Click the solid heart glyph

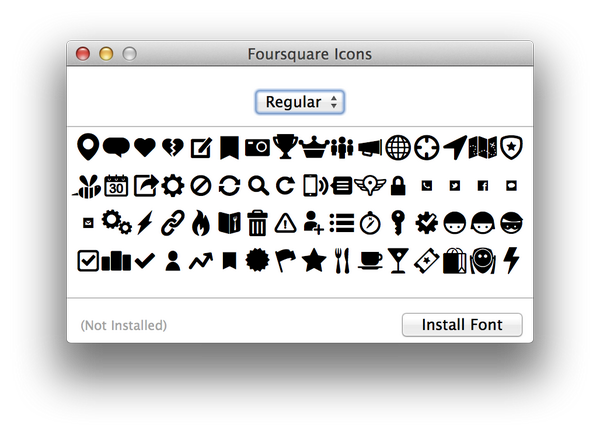[x=145, y=148]
